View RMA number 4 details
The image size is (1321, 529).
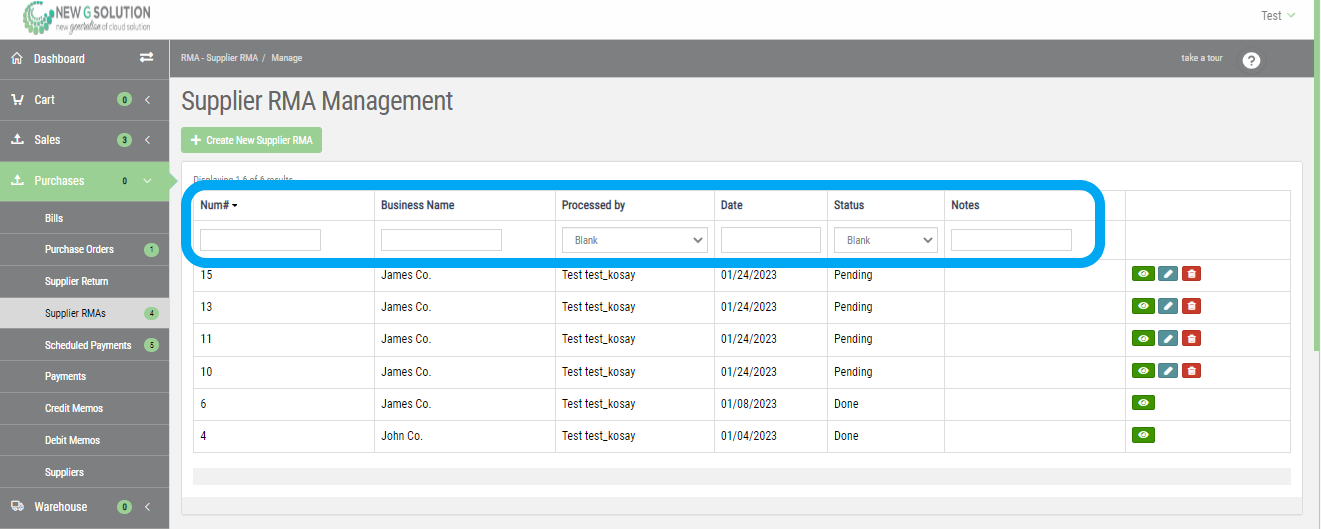1143,435
